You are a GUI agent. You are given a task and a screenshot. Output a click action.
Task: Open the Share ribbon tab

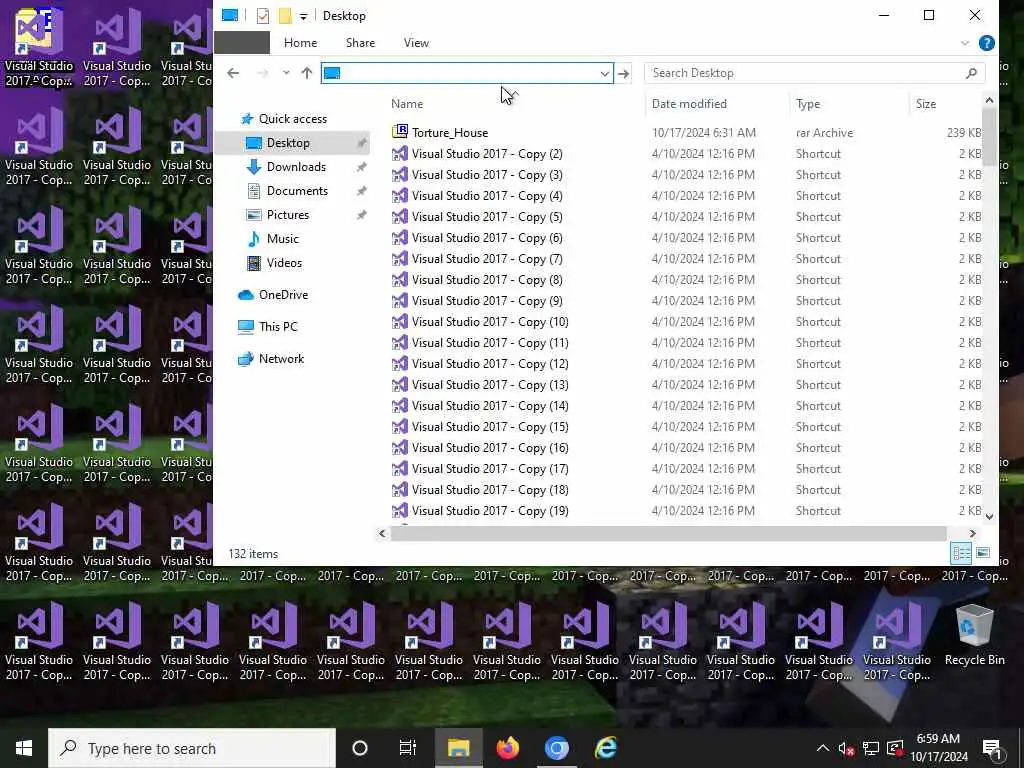click(x=360, y=43)
